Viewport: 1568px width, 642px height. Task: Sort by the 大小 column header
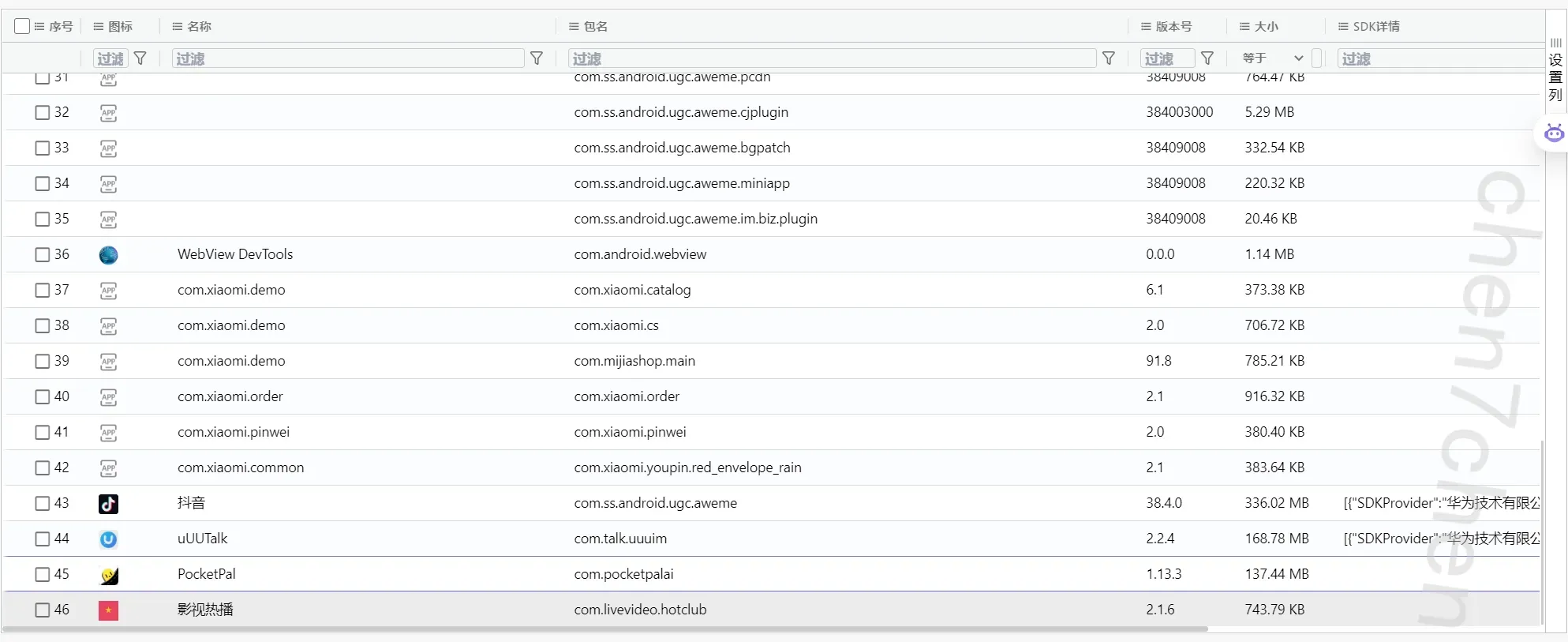pyautogui.click(x=1267, y=26)
